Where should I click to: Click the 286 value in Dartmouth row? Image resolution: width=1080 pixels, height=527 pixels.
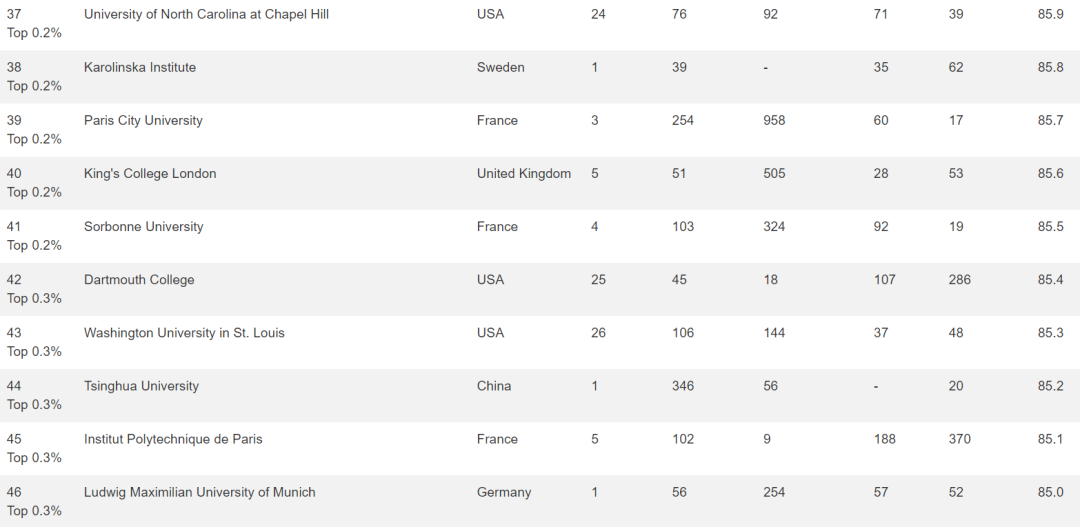pos(959,280)
